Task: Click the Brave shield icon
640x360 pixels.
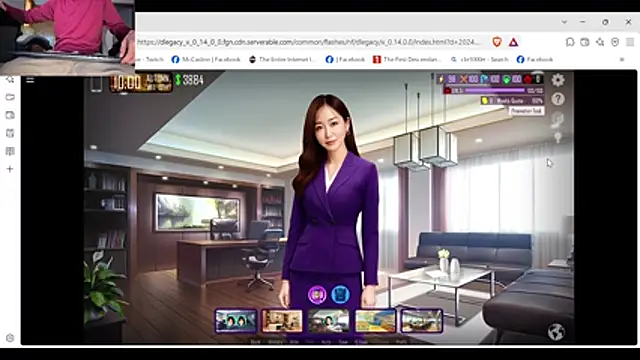Action: (497, 42)
